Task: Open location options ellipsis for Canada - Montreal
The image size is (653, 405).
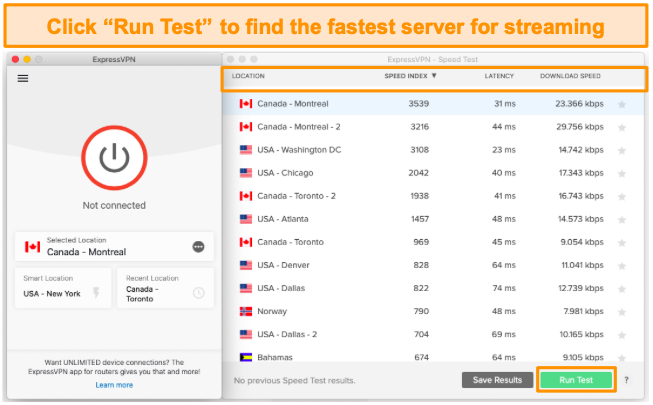Action: [199, 247]
